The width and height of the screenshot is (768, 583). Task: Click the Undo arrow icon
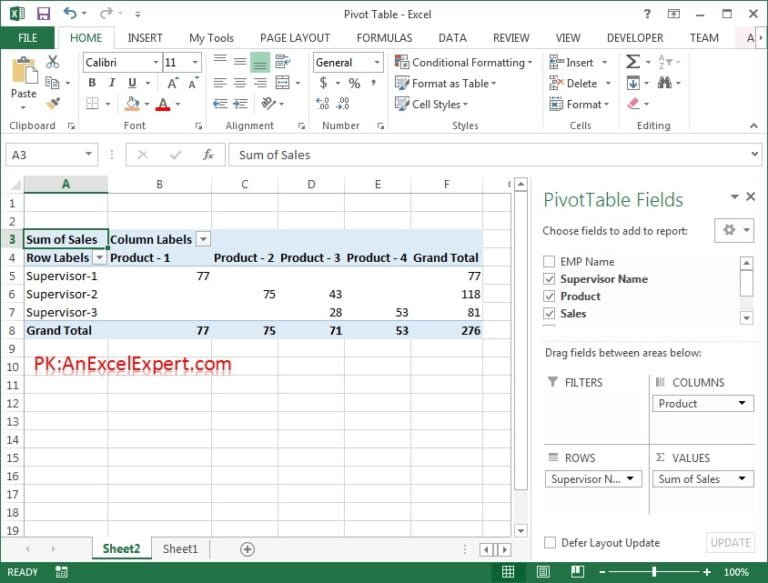[70, 14]
